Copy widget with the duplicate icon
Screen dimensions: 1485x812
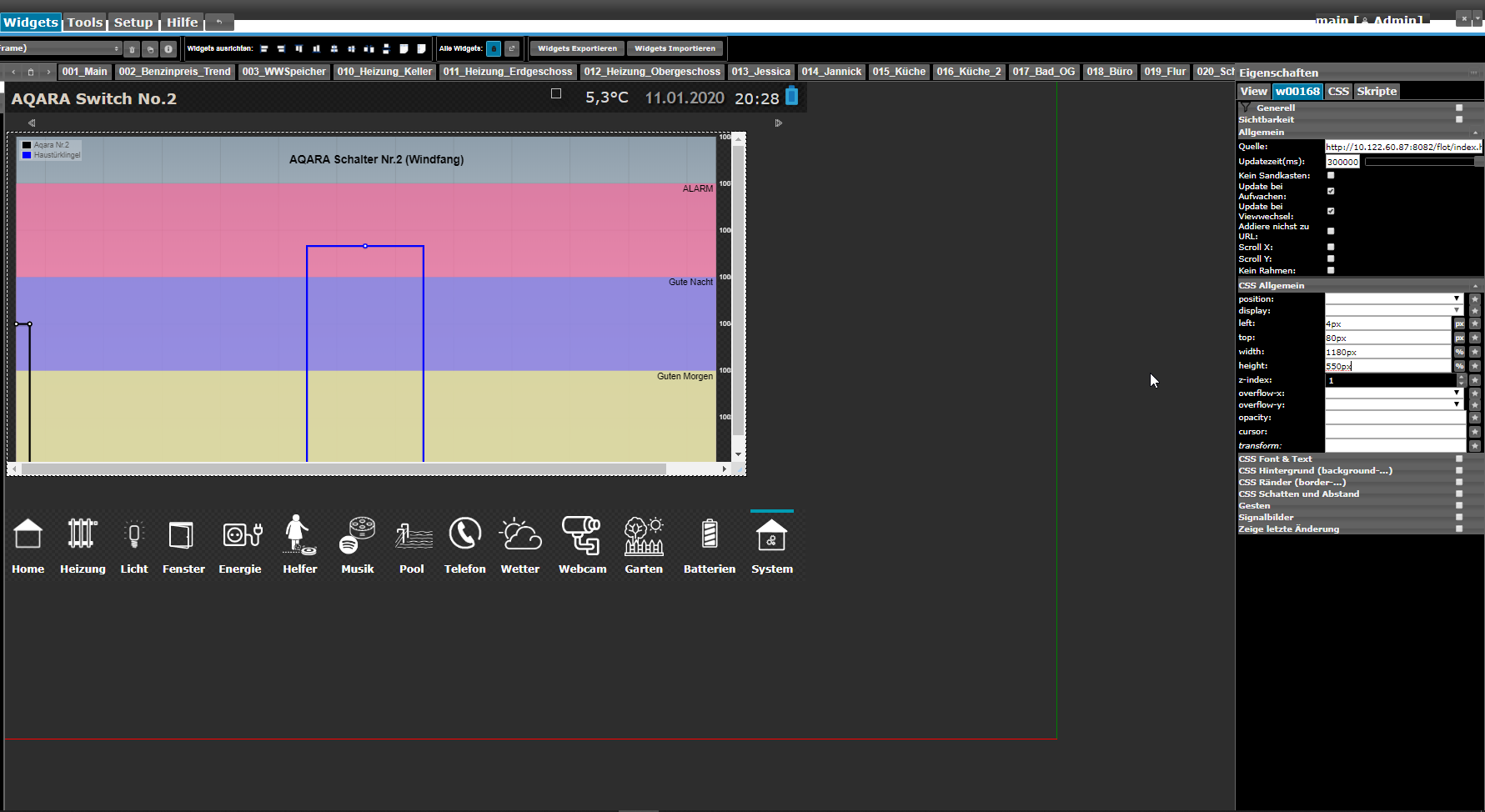pos(150,49)
